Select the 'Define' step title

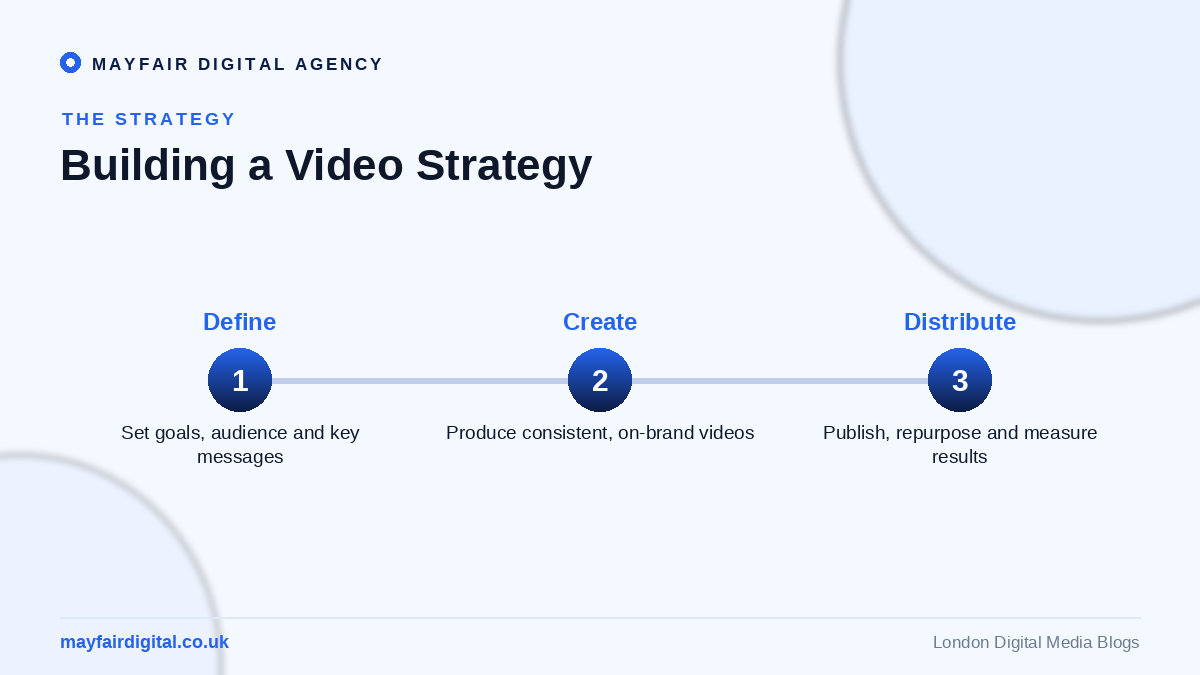tap(240, 322)
